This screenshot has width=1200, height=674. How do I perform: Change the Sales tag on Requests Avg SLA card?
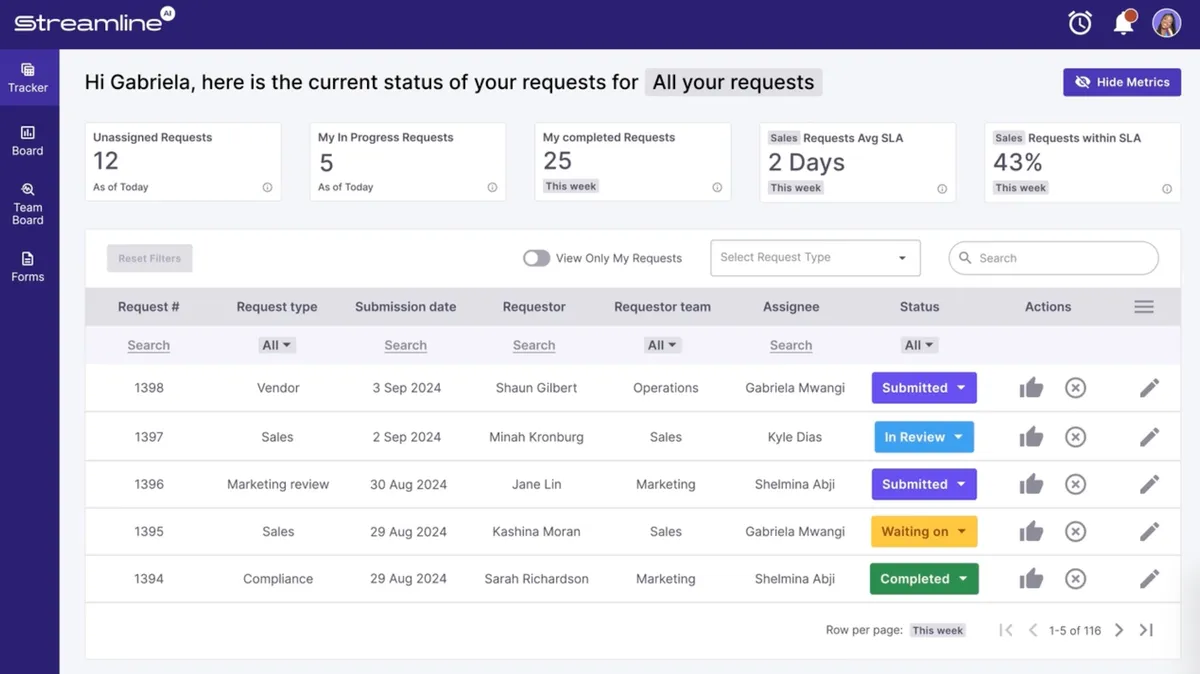784,138
